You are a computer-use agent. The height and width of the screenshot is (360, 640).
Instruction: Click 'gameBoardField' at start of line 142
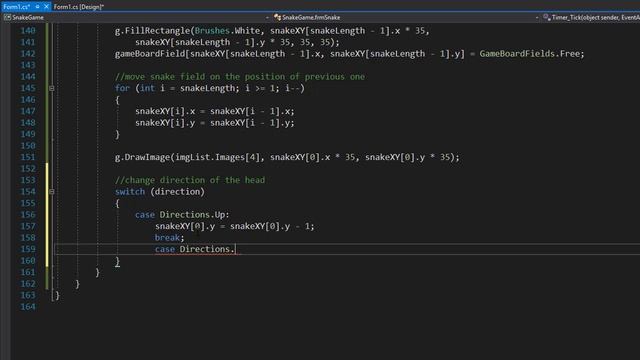(x=150, y=53)
